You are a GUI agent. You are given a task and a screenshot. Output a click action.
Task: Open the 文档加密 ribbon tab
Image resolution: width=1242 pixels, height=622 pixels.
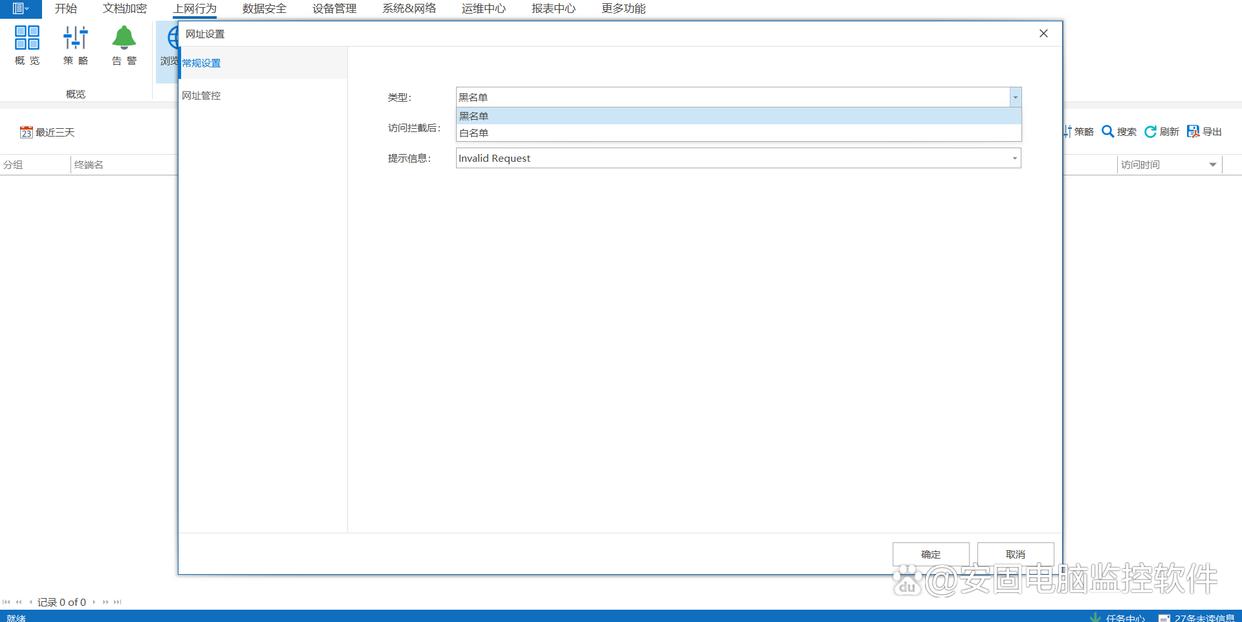pyautogui.click(x=125, y=9)
